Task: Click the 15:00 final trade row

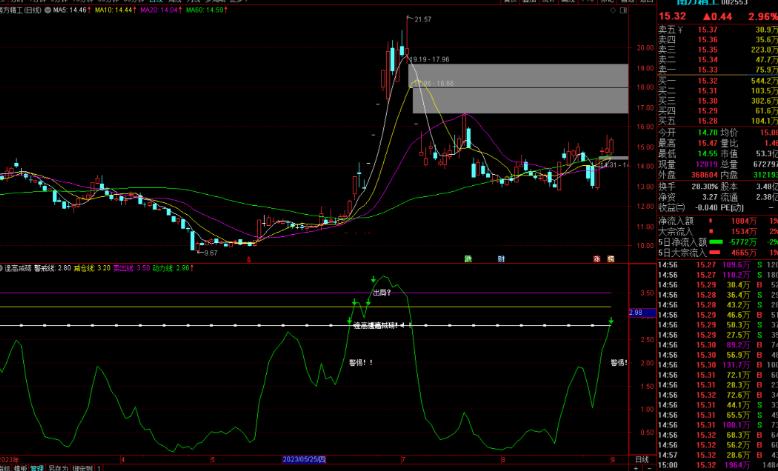Action: (x=718, y=465)
